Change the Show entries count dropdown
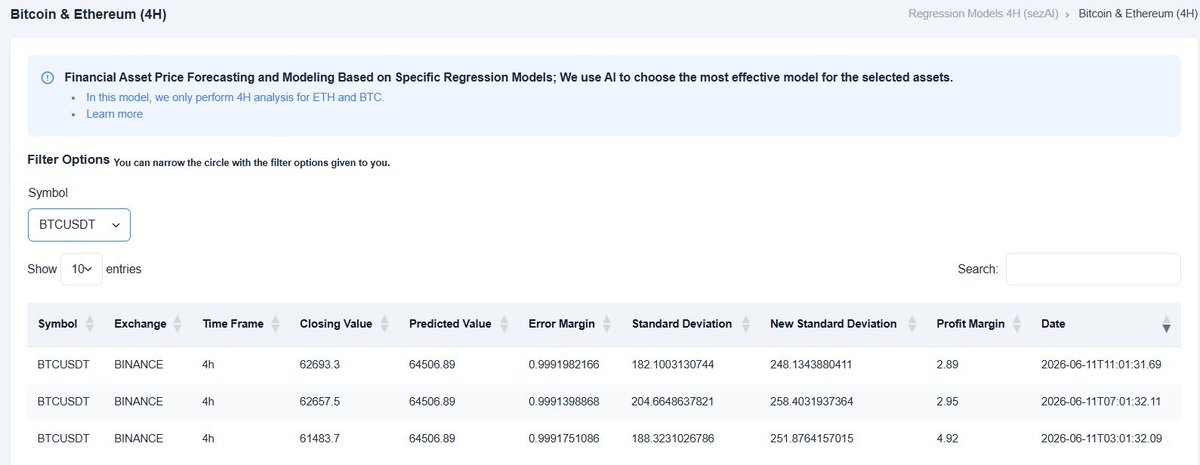The width and height of the screenshot is (1200, 465). [x=81, y=269]
